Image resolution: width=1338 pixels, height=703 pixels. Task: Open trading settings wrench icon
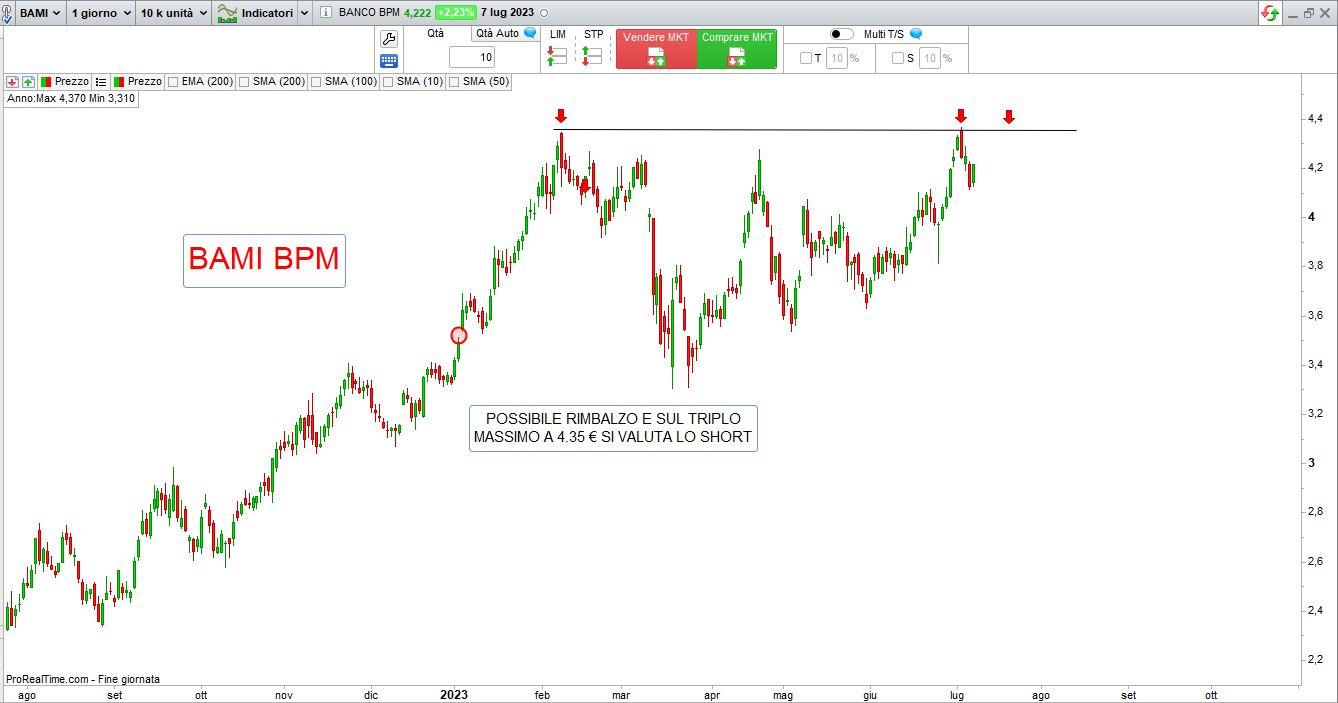click(x=389, y=39)
